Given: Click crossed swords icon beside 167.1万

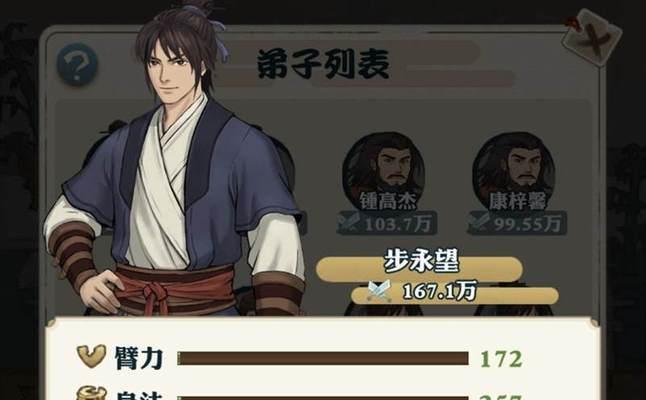Looking at the screenshot, I should click(x=379, y=291).
